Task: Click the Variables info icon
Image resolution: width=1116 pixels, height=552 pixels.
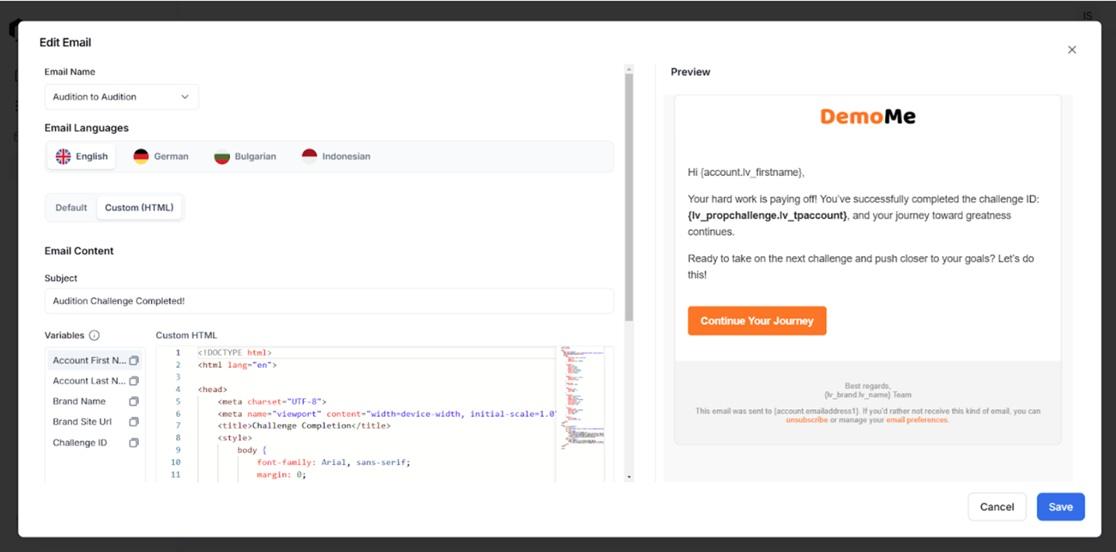Action: [94, 335]
